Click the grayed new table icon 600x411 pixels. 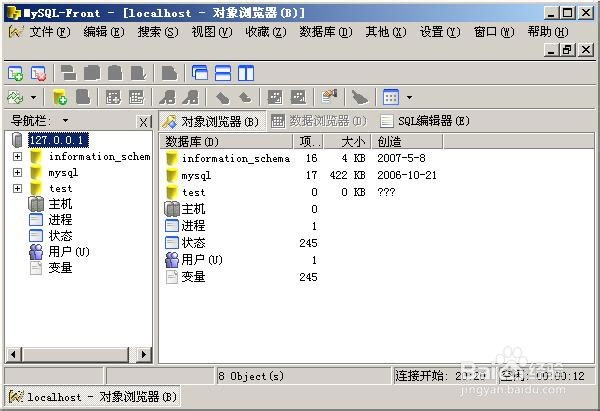point(114,97)
